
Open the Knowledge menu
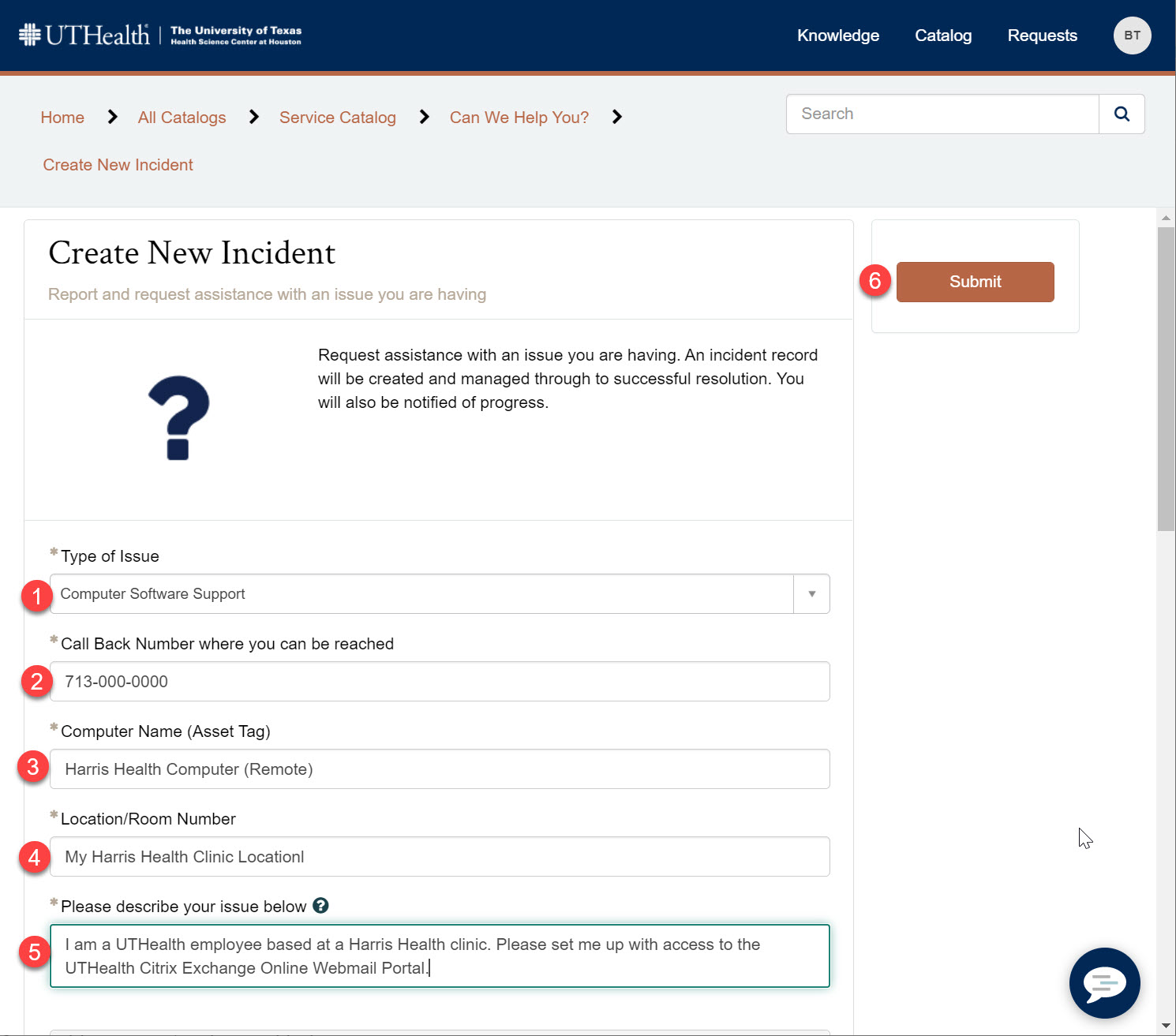pyautogui.click(x=837, y=36)
